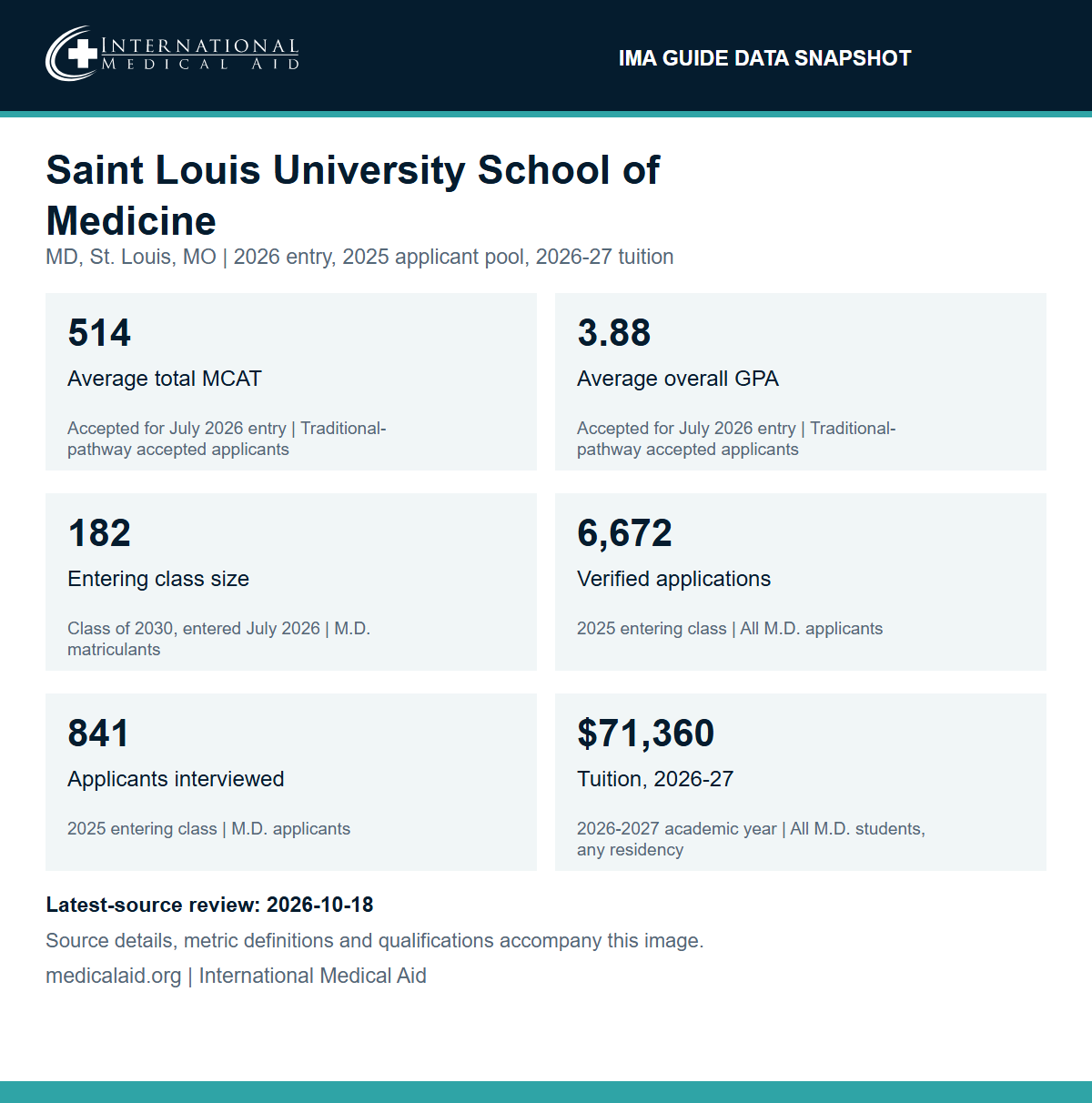The image size is (1092, 1103).
Task: Click the note under Average overall GPA
Action: pyautogui.click(x=736, y=439)
